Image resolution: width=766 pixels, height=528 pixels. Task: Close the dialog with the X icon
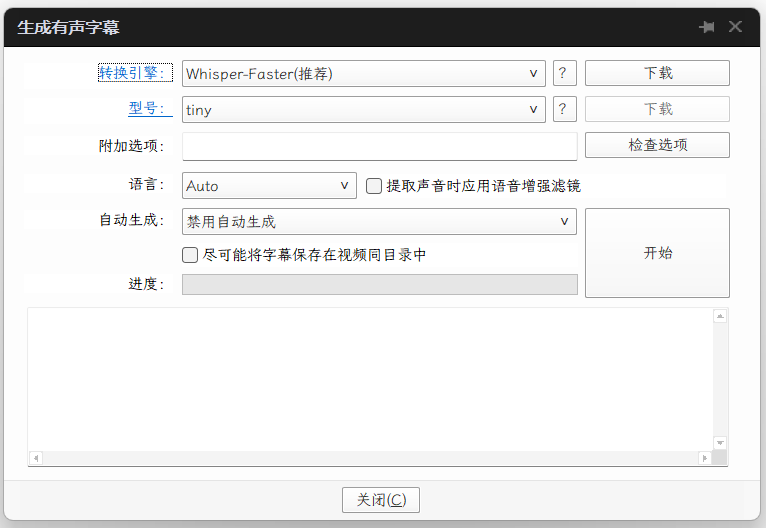pos(735,27)
